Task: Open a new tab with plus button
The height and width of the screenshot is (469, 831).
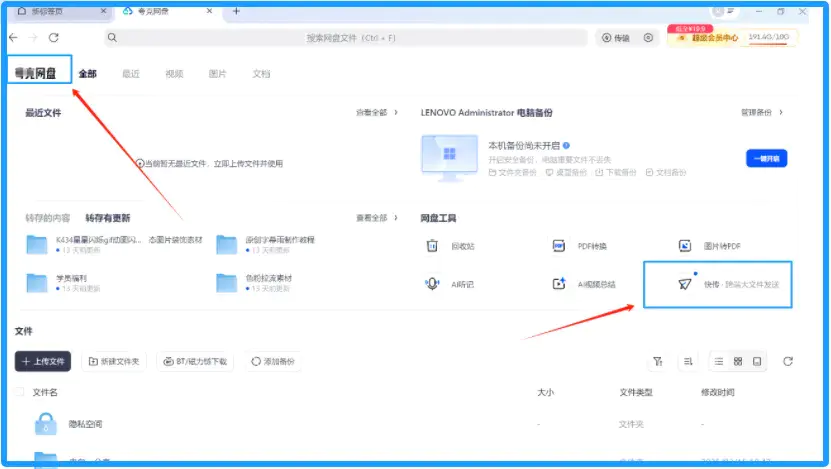Action: click(236, 11)
